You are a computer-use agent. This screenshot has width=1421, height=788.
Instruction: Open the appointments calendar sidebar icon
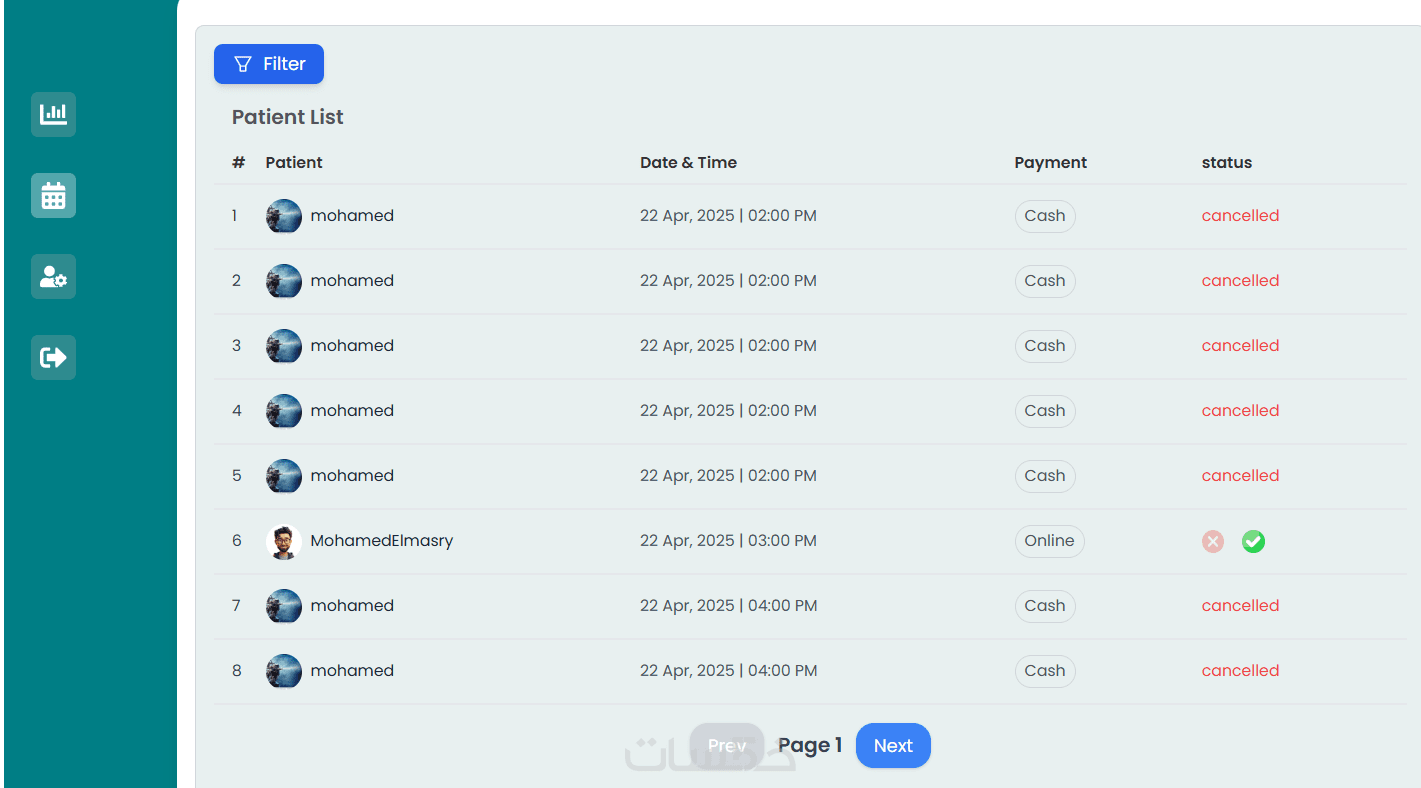(53, 196)
